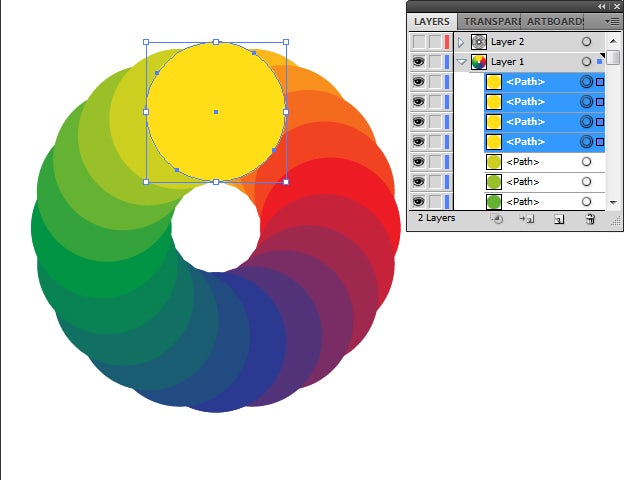Click the Create New Layer icon
624x480 pixels.
559,218
